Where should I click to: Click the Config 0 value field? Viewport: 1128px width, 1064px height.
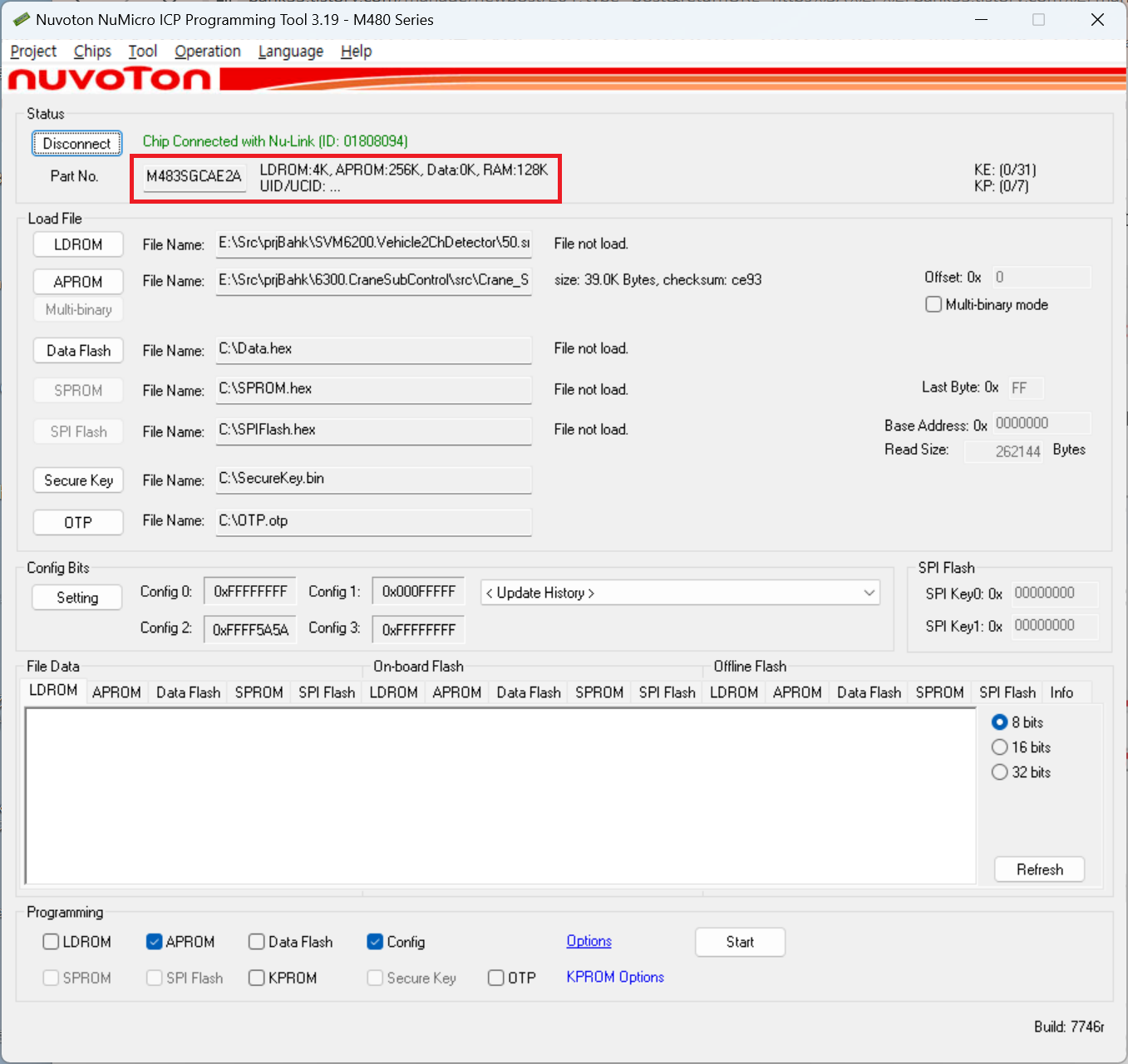250,592
